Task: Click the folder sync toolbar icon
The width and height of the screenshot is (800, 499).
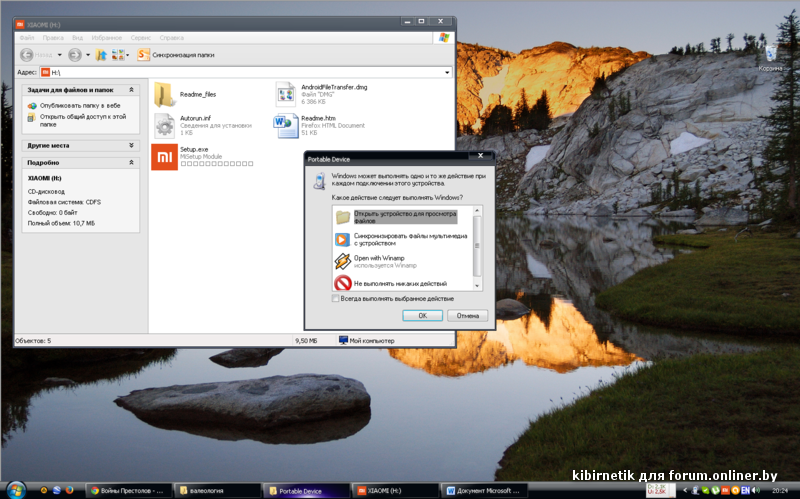Action: point(143,54)
